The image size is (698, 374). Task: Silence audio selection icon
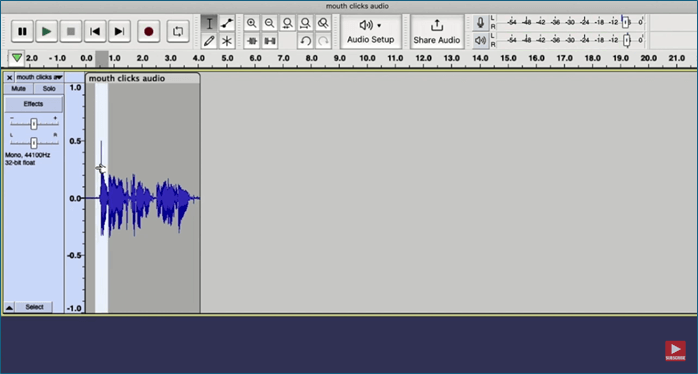(x=270, y=41)
